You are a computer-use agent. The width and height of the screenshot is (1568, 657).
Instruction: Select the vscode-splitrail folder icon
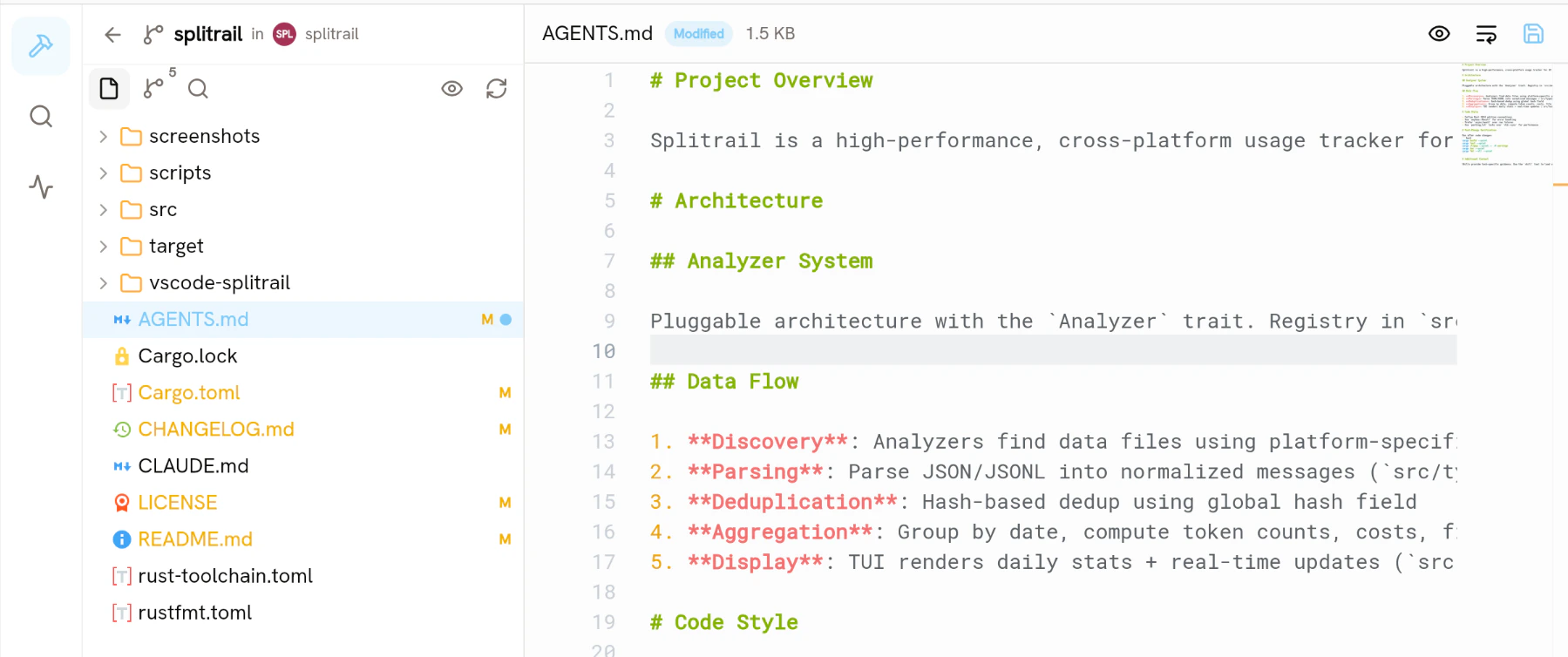[x=131, y=283]
